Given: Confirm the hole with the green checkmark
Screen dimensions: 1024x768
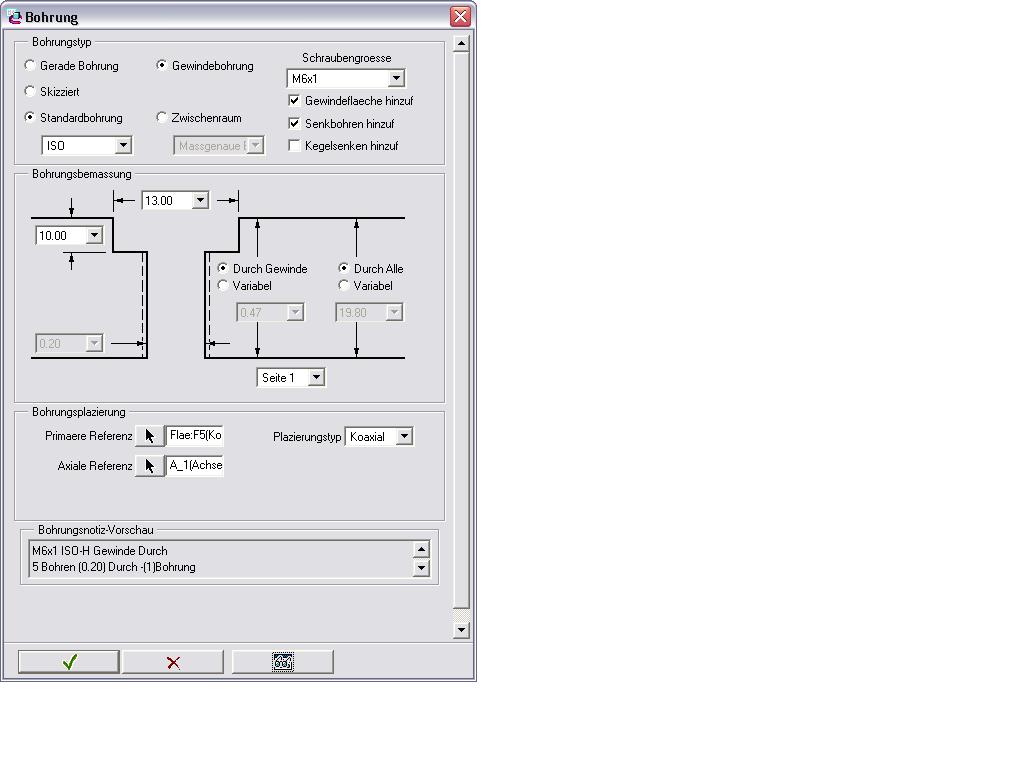Looking at the screenshot, I should 69,662.
